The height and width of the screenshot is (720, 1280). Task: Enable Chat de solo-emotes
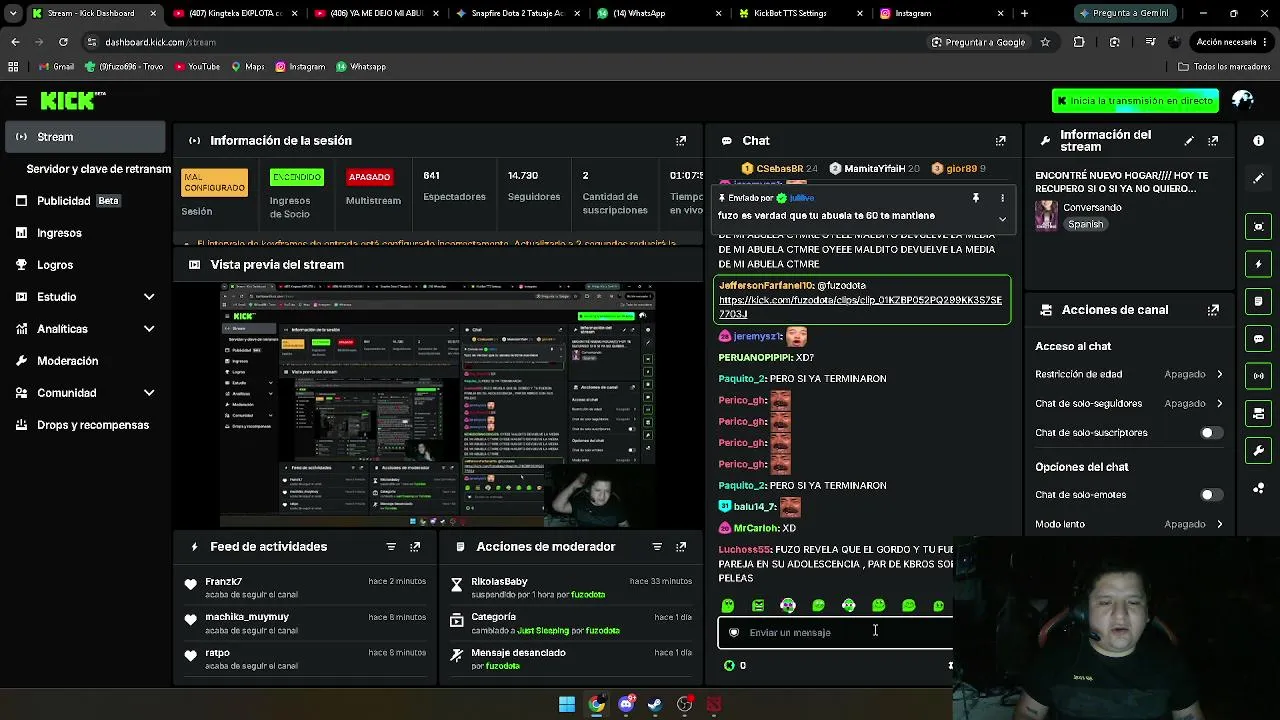pyautogui.click(x=1211, y=495)
